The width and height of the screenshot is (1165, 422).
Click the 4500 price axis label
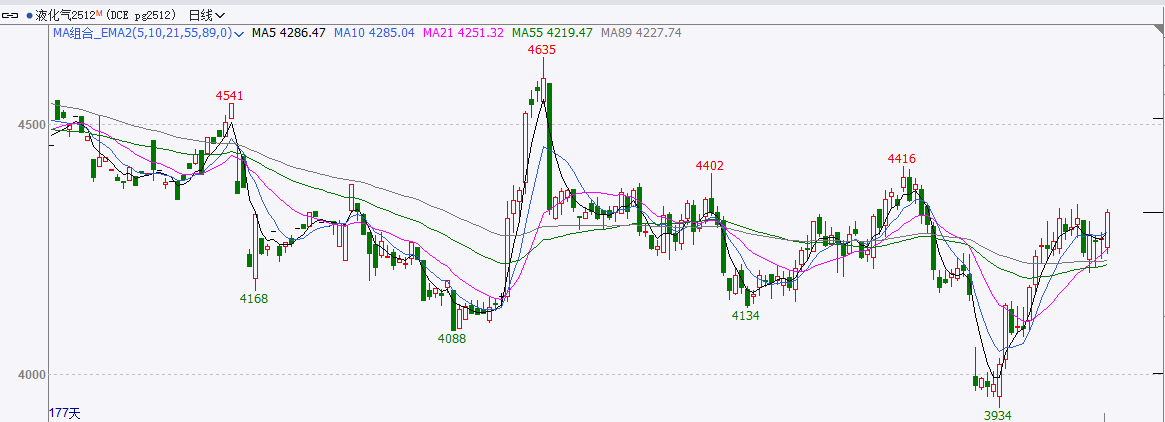pos(29,125)
